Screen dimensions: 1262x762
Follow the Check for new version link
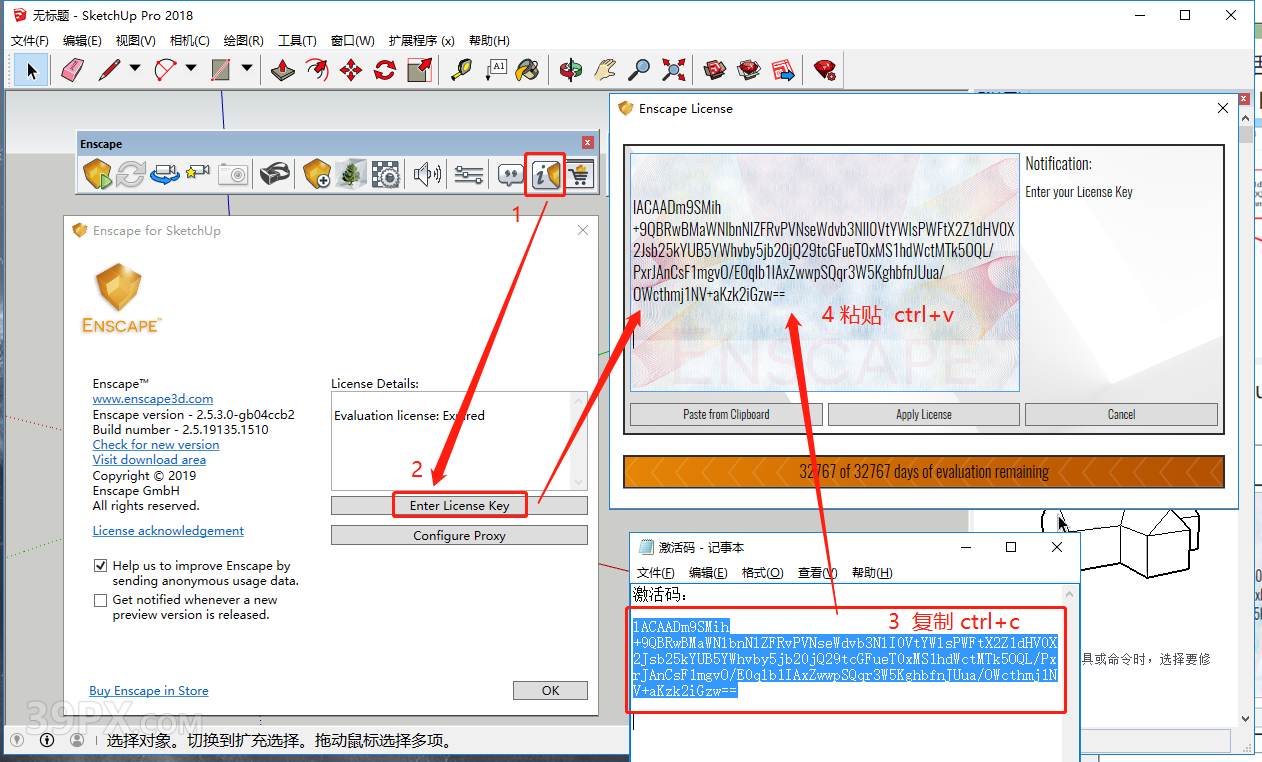tap(155, 445)
